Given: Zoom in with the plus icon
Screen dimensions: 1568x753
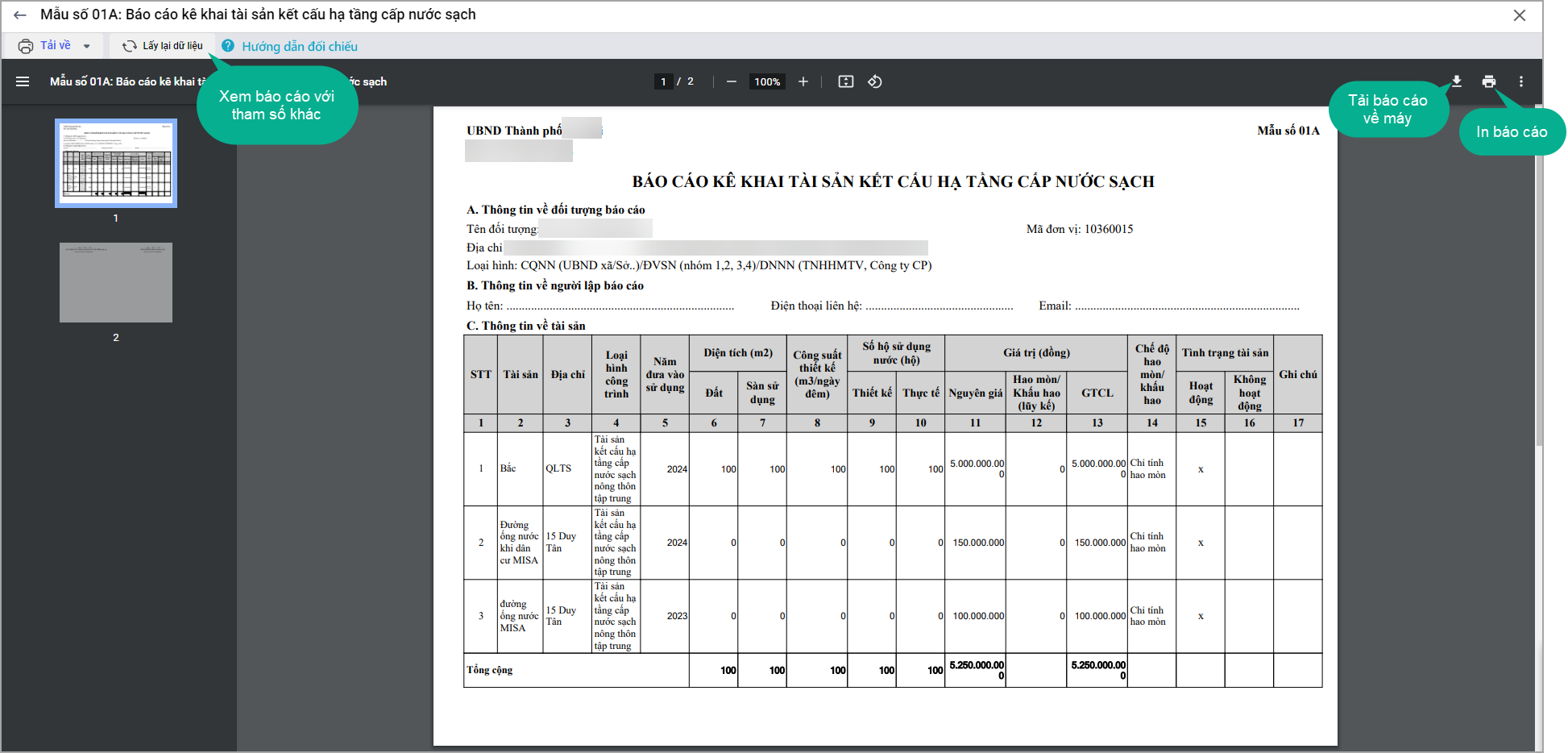Looking at the screenshot, I should point(803,81).
